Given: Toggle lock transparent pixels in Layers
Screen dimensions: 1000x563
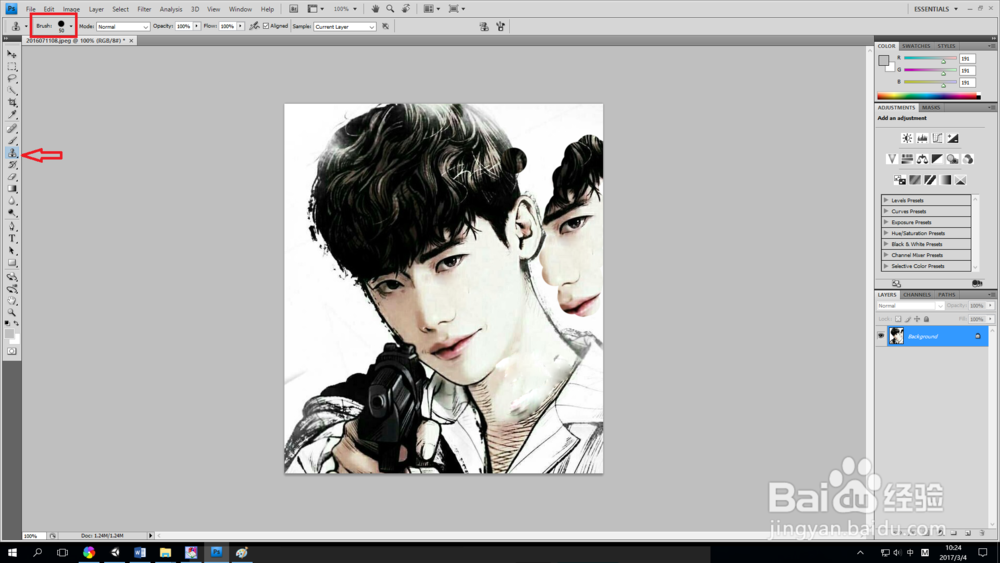Looking at the screenshot, I should 898,319.
